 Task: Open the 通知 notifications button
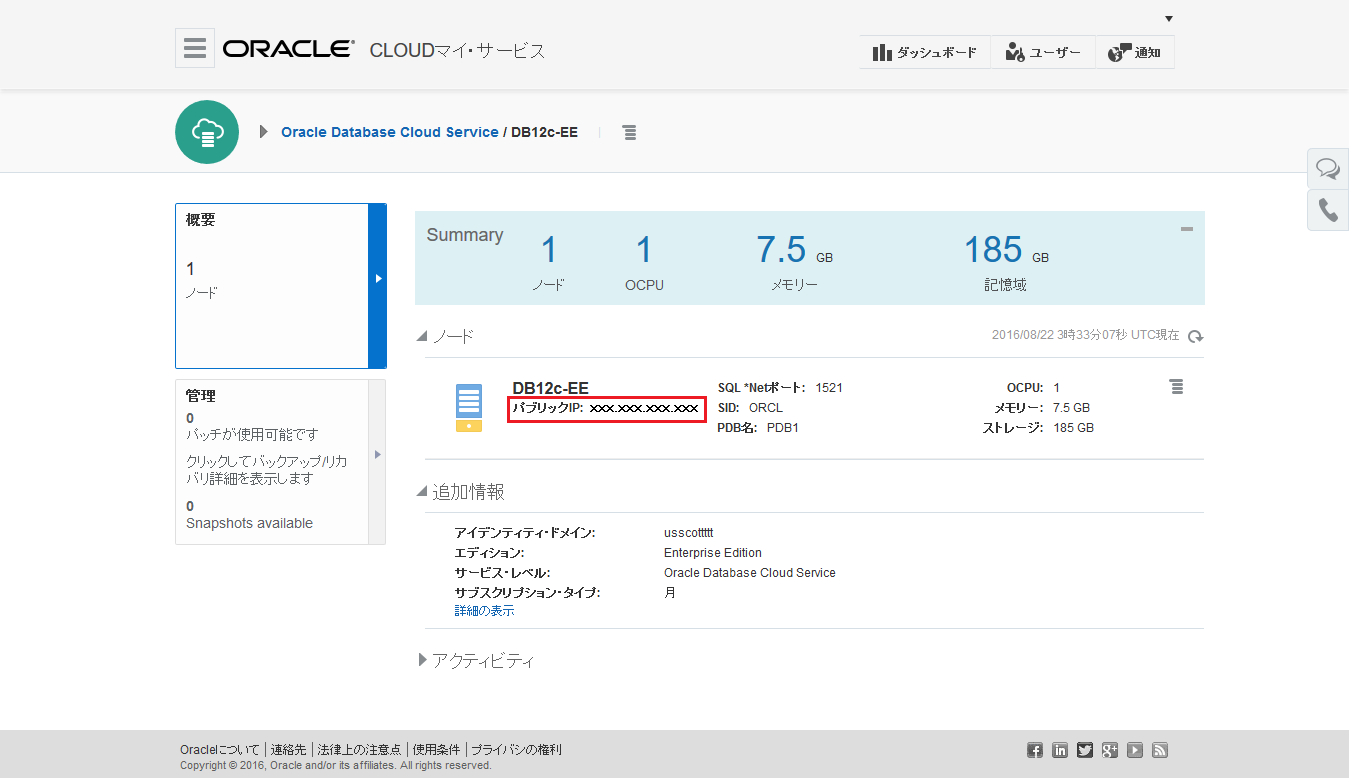[x=1135, y=52]
